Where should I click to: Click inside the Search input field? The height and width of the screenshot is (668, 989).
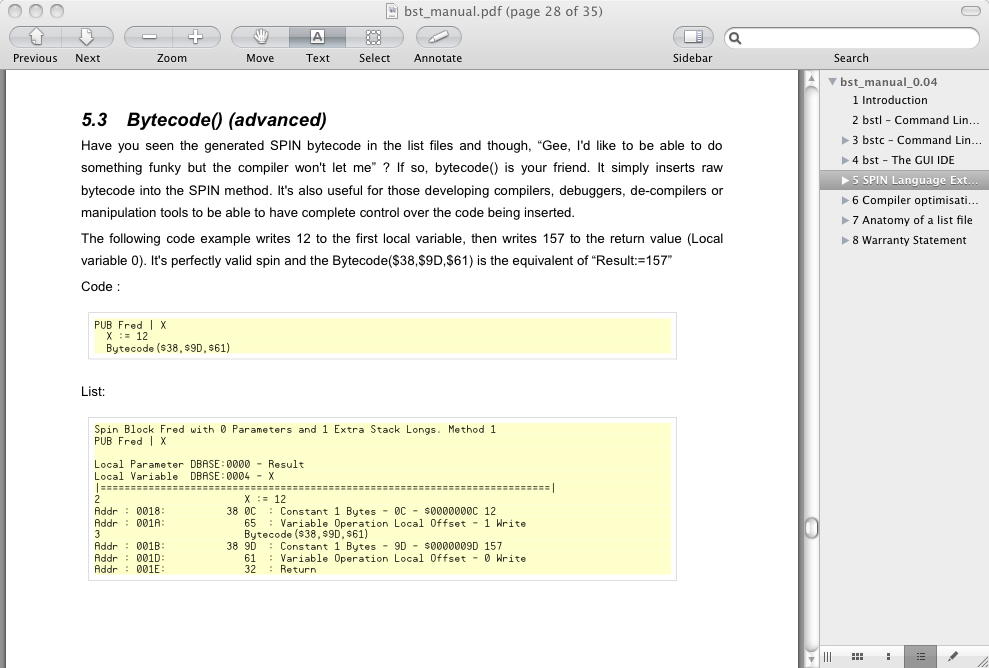click(x=851, y=38)
